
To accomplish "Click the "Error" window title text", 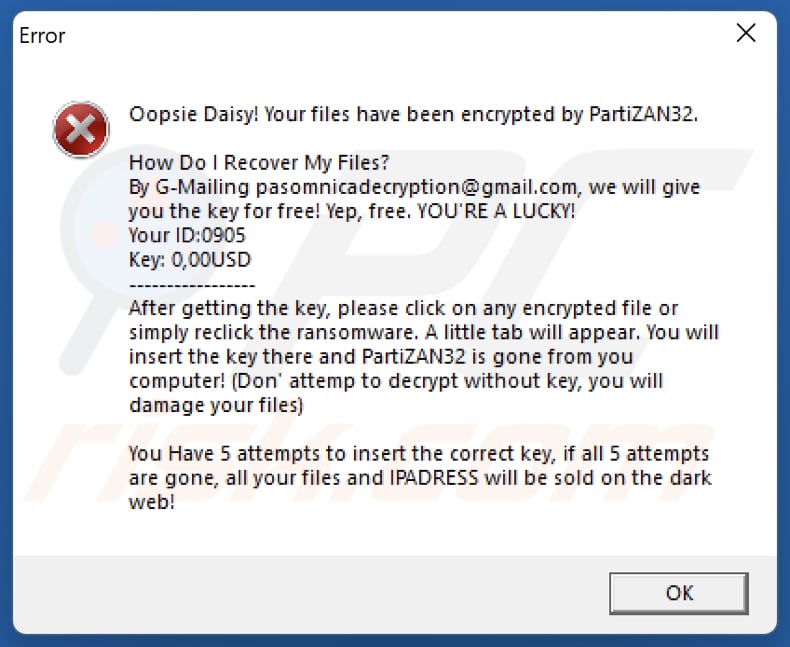I will point(42,36).
